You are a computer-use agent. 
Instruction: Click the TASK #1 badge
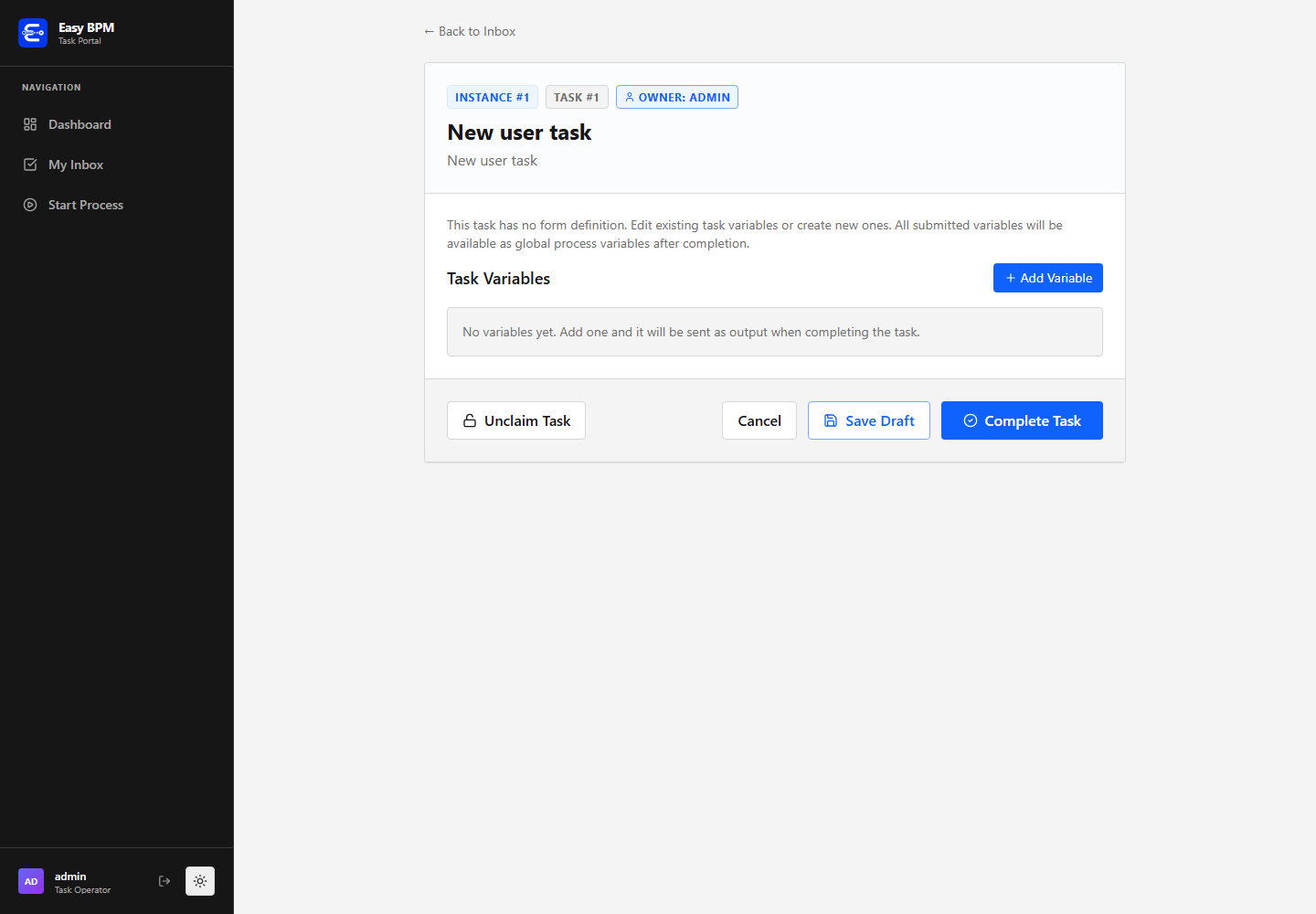(577, 97)
